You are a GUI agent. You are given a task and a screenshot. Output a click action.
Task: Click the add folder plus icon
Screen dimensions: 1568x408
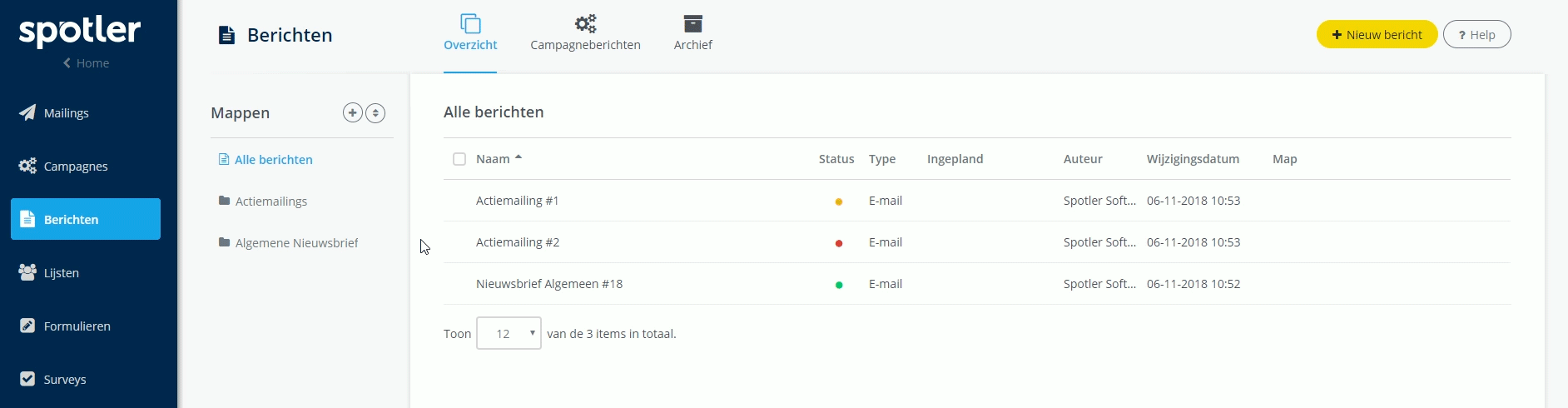tap(353, 112)
